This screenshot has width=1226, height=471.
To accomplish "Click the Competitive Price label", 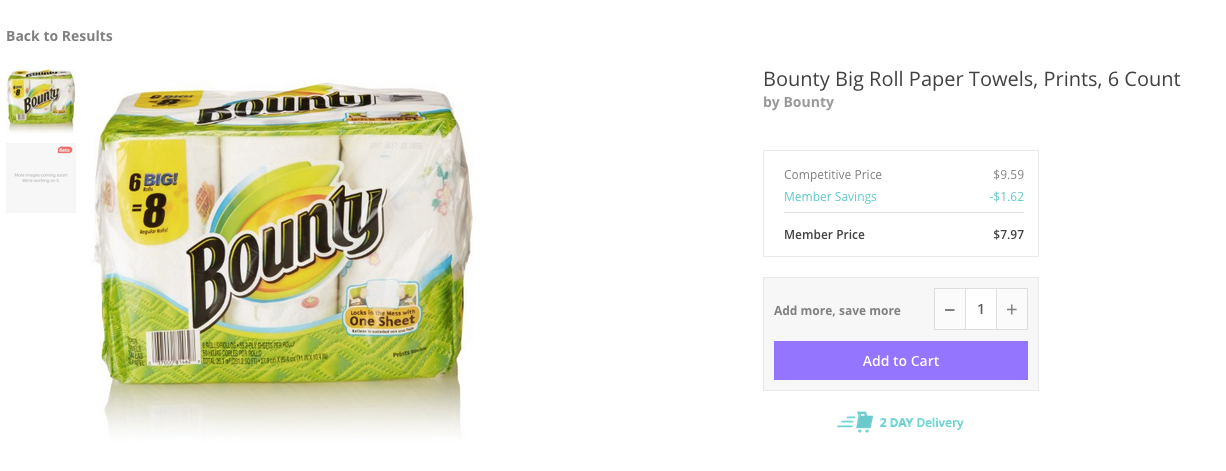I will (833, 175).
